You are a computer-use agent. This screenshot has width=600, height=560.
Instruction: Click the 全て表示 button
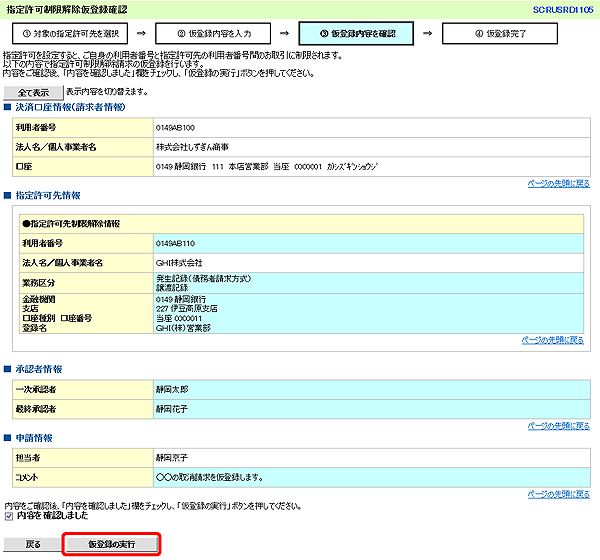coord(33,92)
